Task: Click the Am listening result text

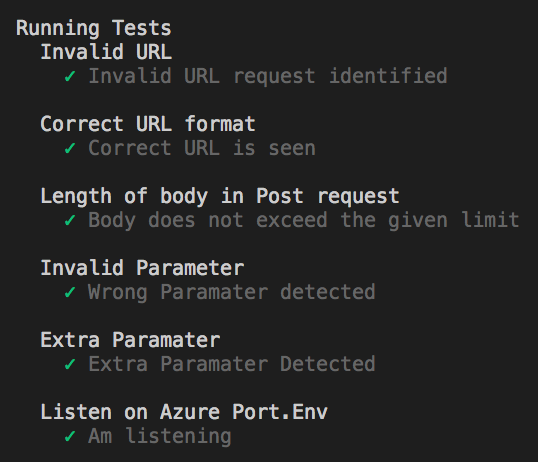Action: click(160, 437)
